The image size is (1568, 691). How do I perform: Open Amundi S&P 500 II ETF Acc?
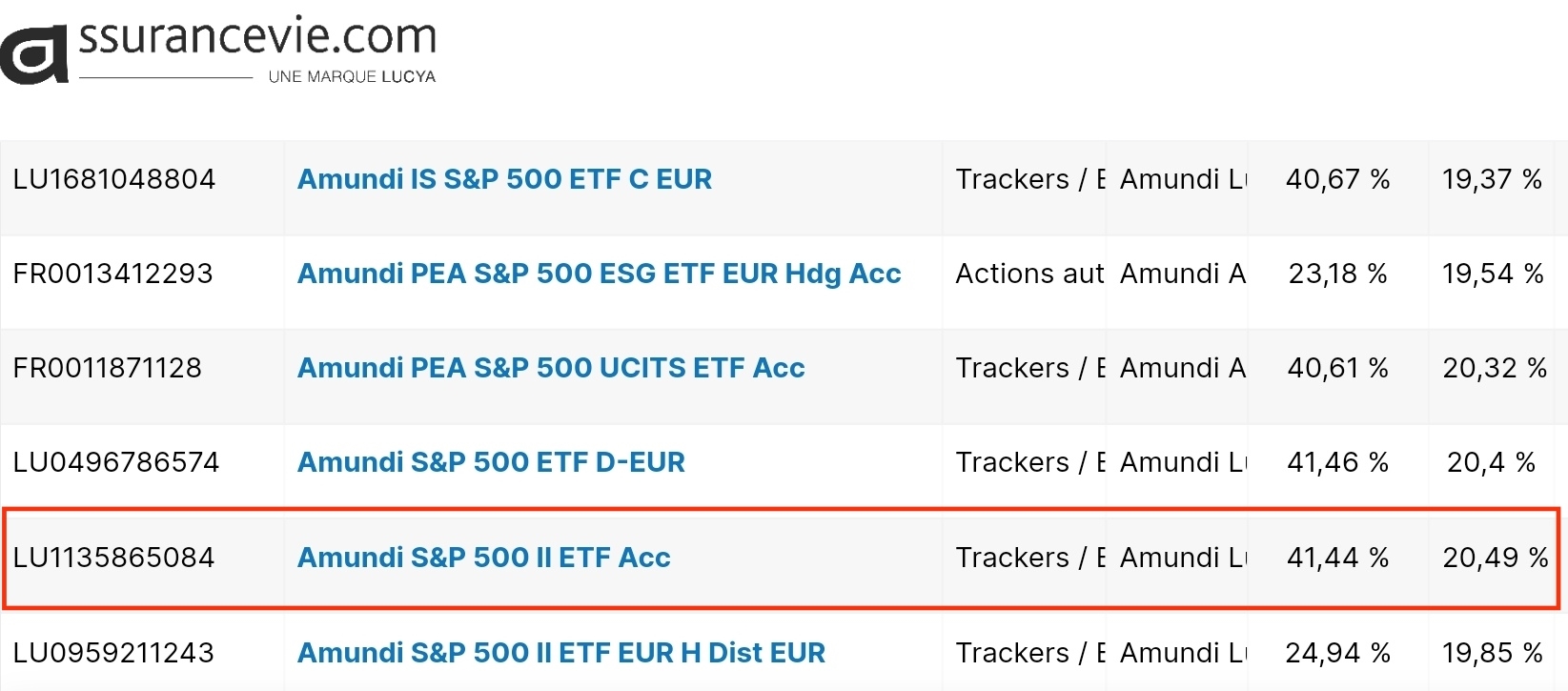[483, 558]
